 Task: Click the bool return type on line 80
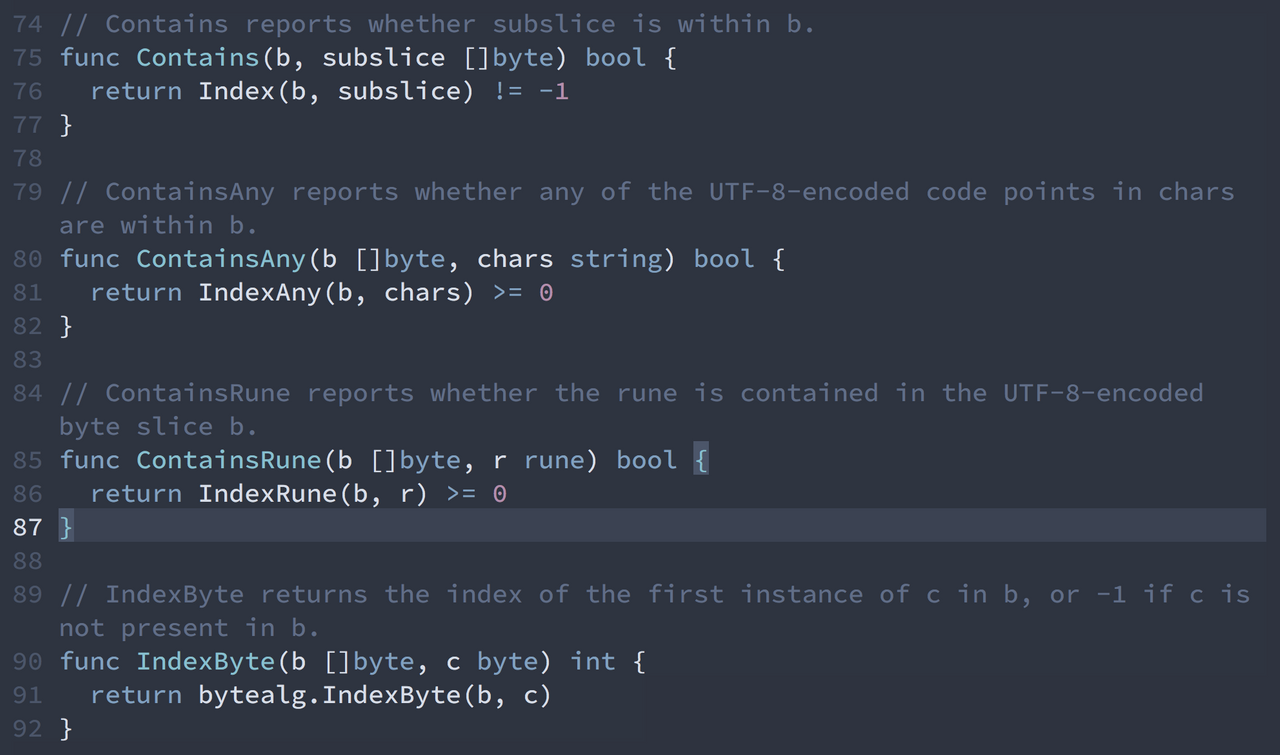pyautogui.click(x=724, y=259)
